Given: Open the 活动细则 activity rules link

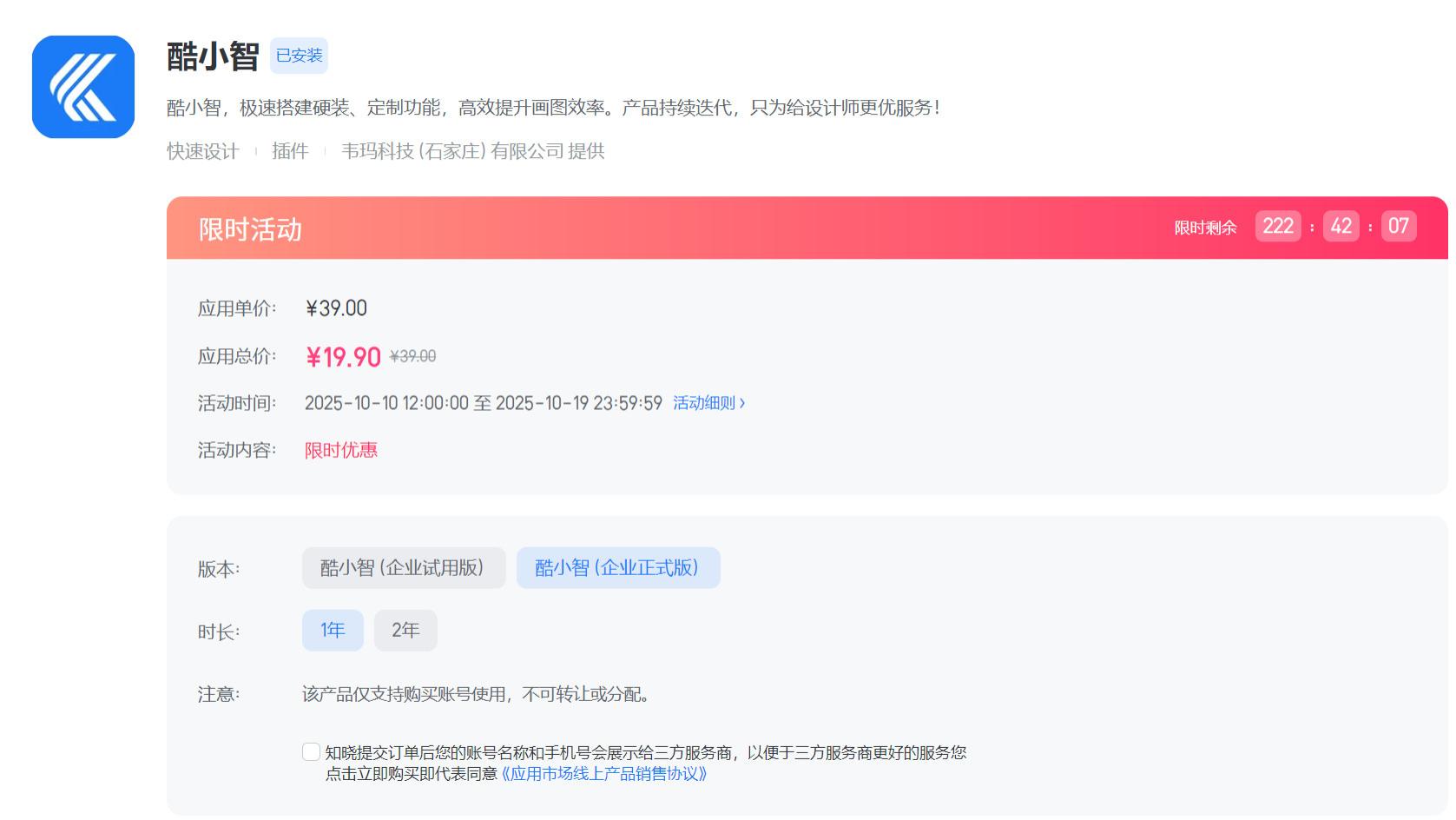Looking at the screenshot, I should tap(708, 403).
